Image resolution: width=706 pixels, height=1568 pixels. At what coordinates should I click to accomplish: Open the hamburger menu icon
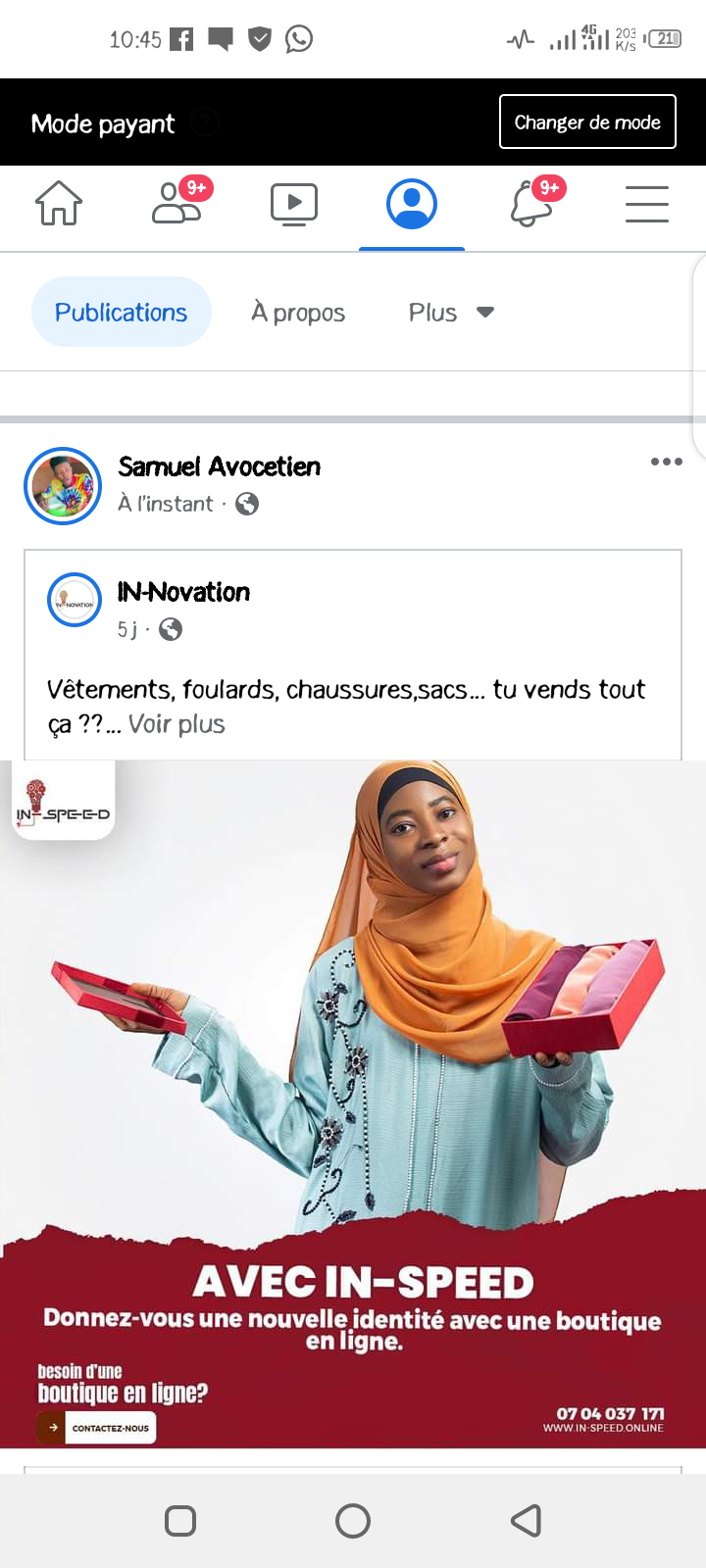tap(647, 204)
